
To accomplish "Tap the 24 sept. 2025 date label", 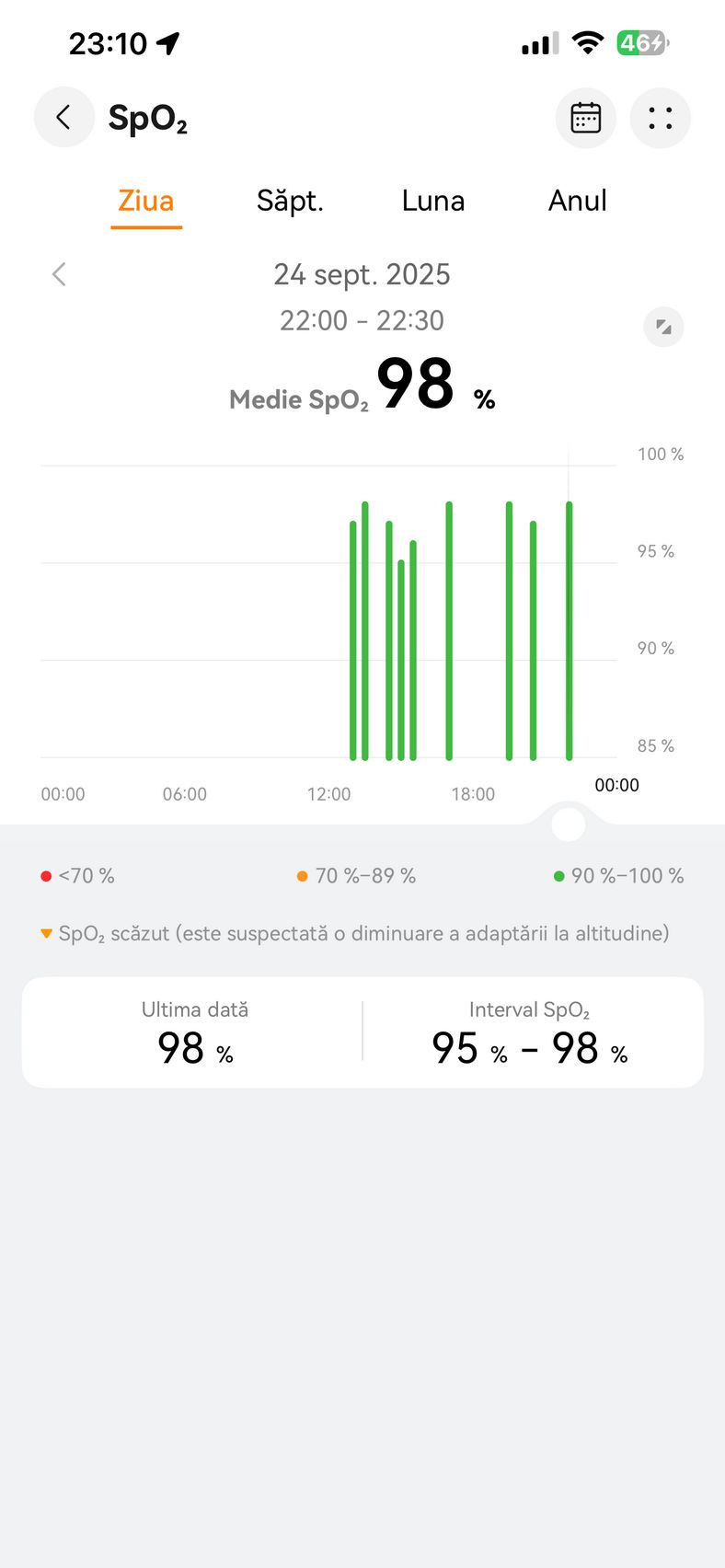I will click(362, 274).
